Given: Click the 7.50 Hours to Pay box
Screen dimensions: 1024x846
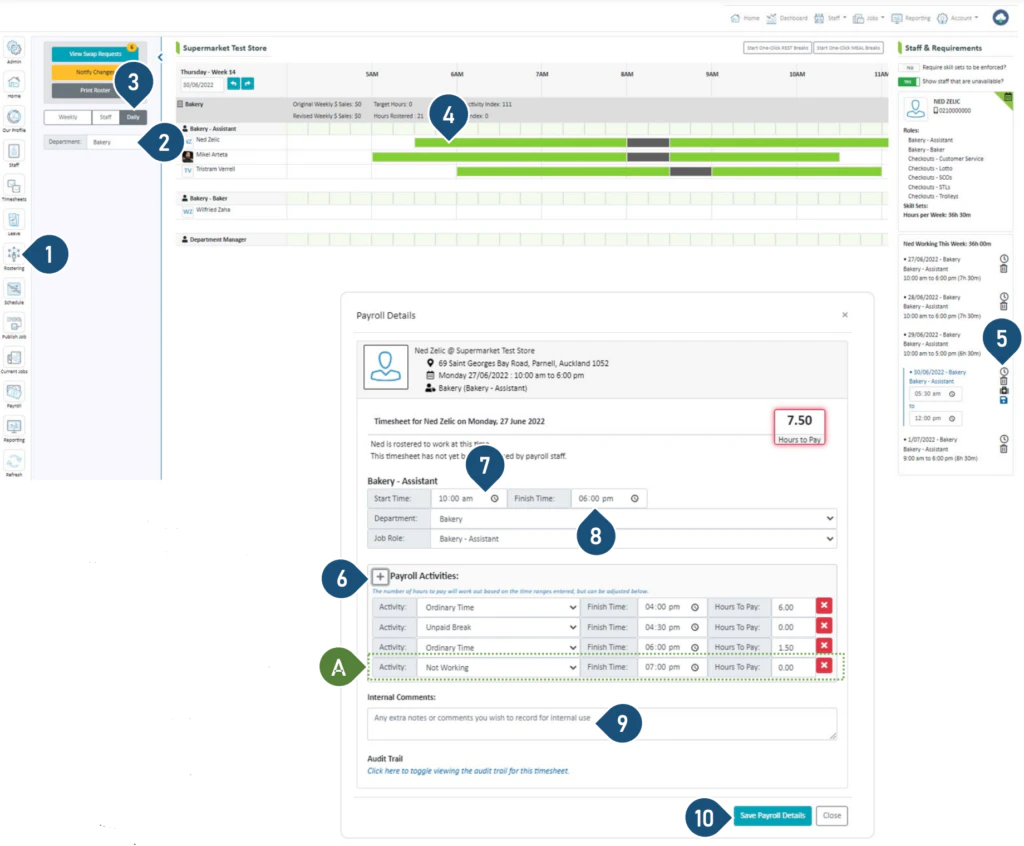Looking at the screenshot, I should point(799,427).
